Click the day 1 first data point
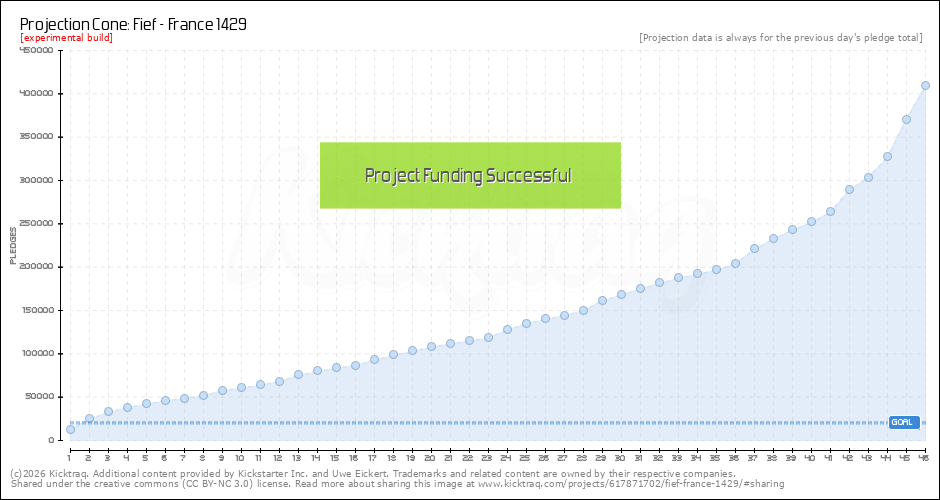 point(70,429)
